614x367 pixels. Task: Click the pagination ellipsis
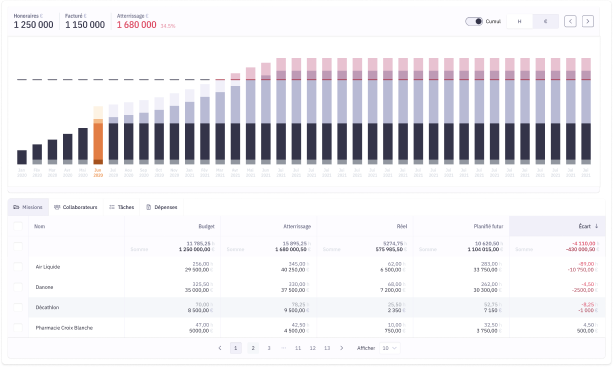click(284, 348)
